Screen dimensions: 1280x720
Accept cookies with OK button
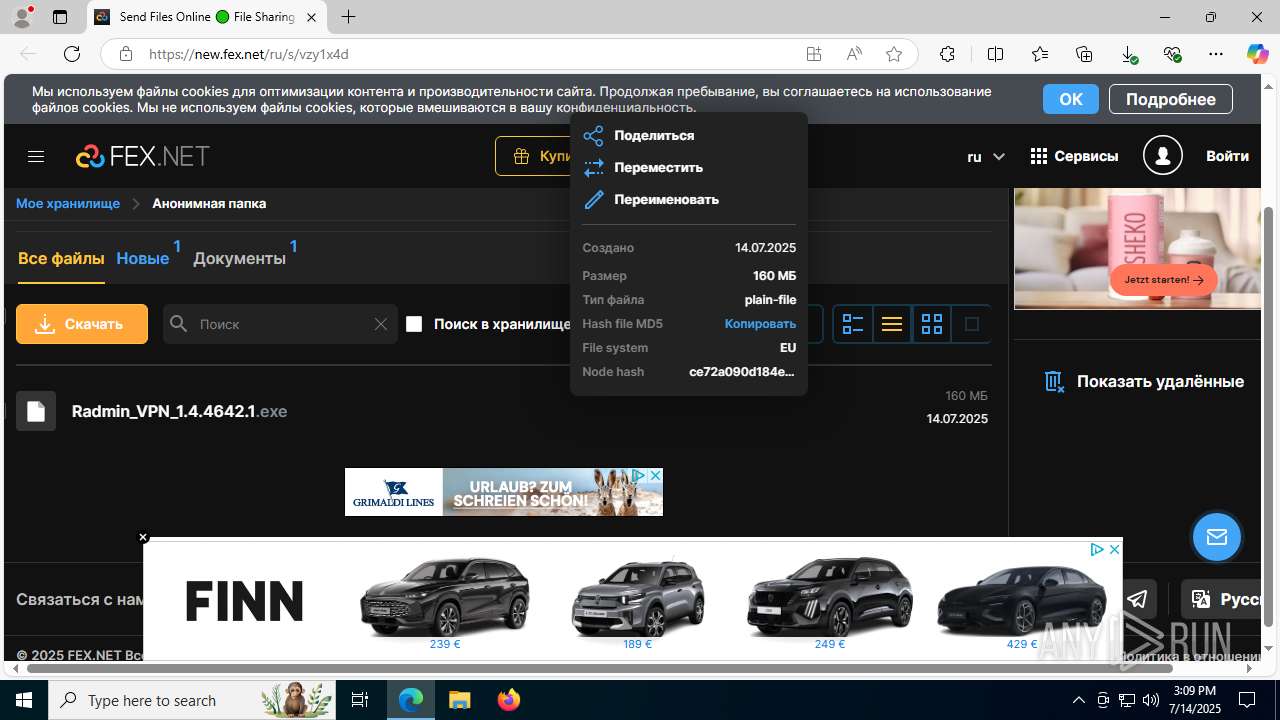(1071, 99)
